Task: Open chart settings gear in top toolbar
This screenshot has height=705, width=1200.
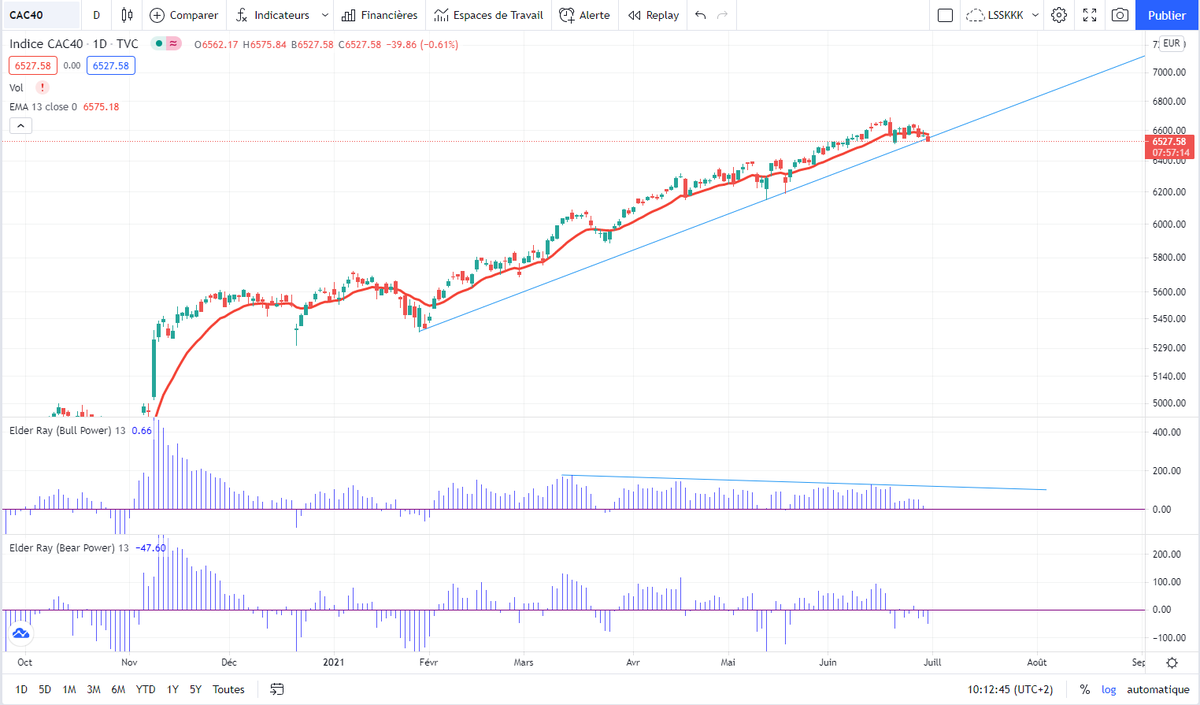Action: (1060, 15)
